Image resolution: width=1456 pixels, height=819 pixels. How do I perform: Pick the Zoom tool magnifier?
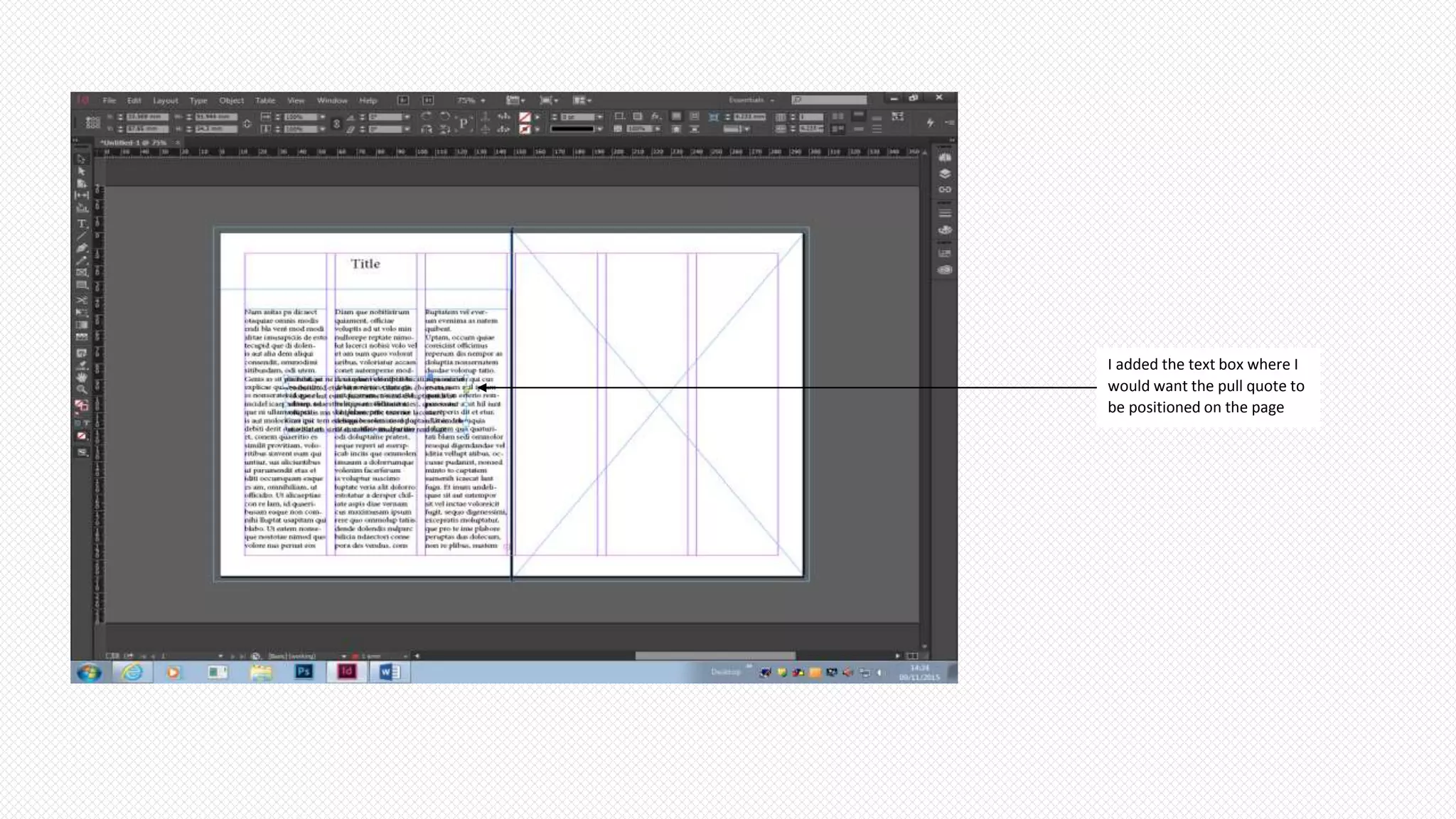tap(82, 389)
